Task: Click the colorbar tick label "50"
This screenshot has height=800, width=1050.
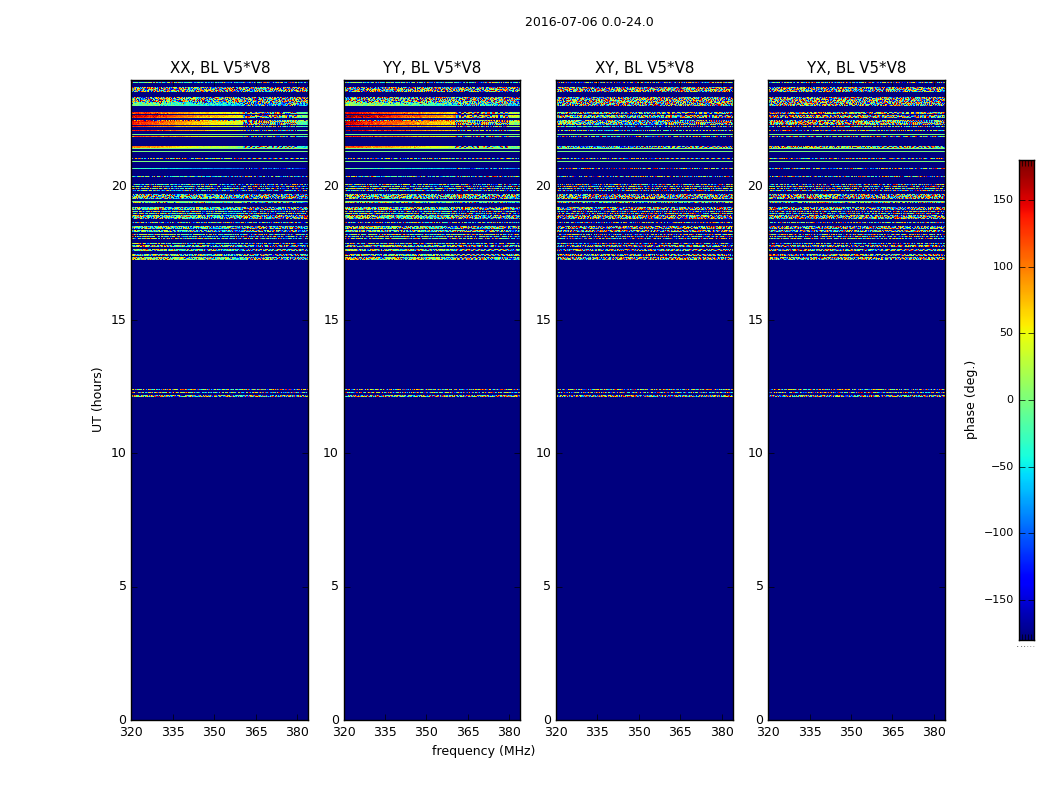Action: [x=1006, y=333]
